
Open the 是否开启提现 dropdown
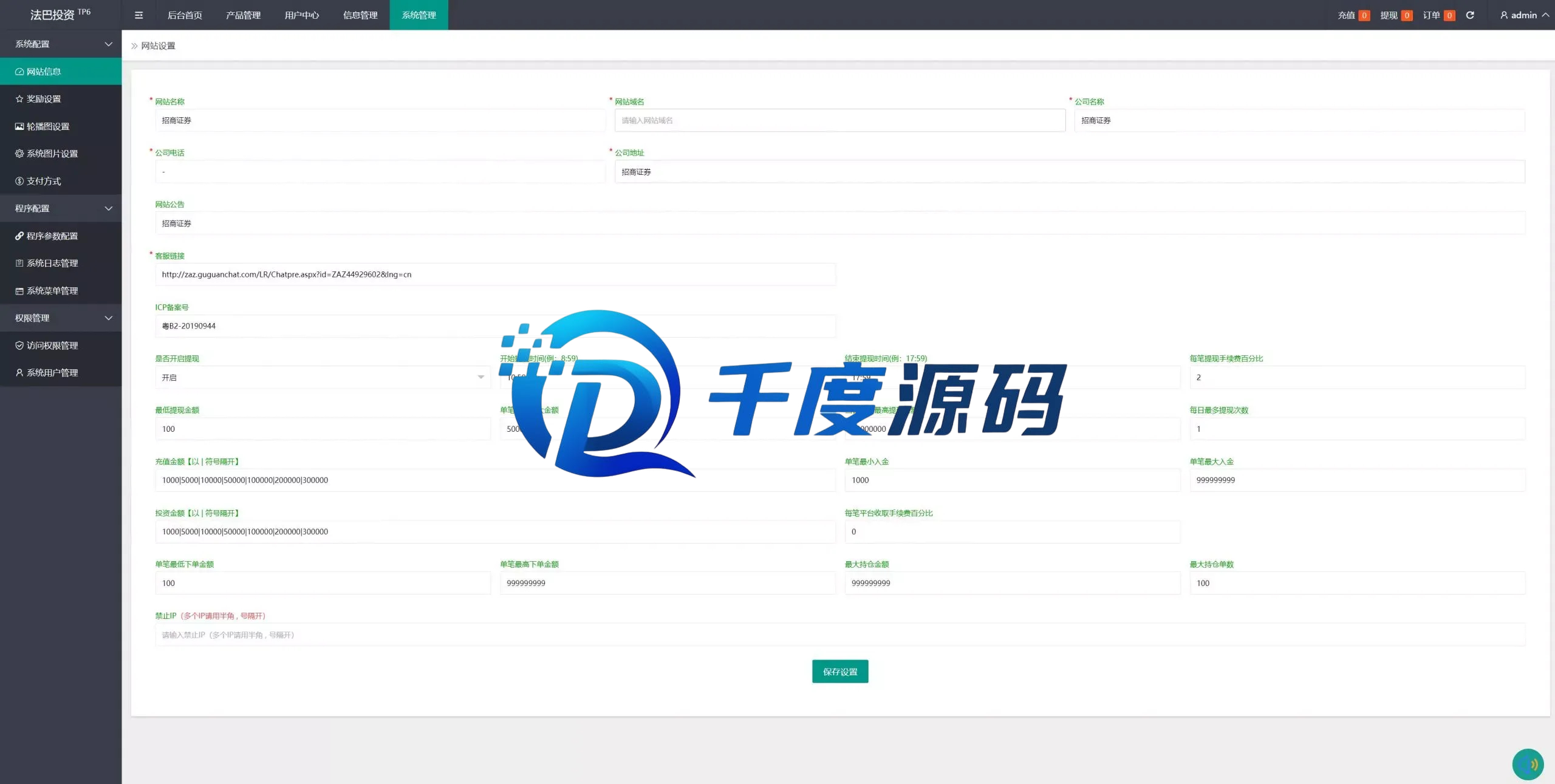pos(323,377)
